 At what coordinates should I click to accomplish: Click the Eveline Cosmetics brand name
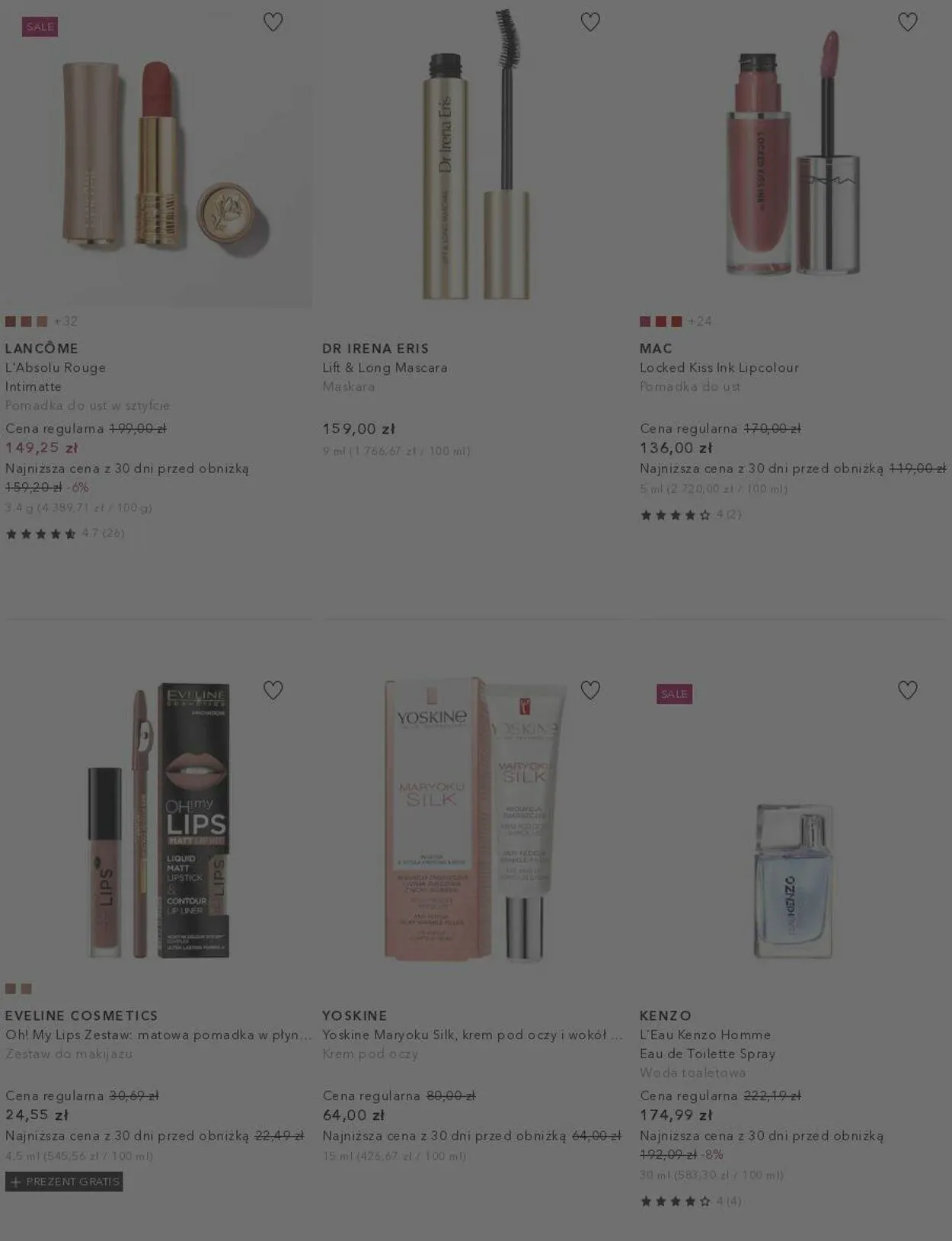(81, 1016)
